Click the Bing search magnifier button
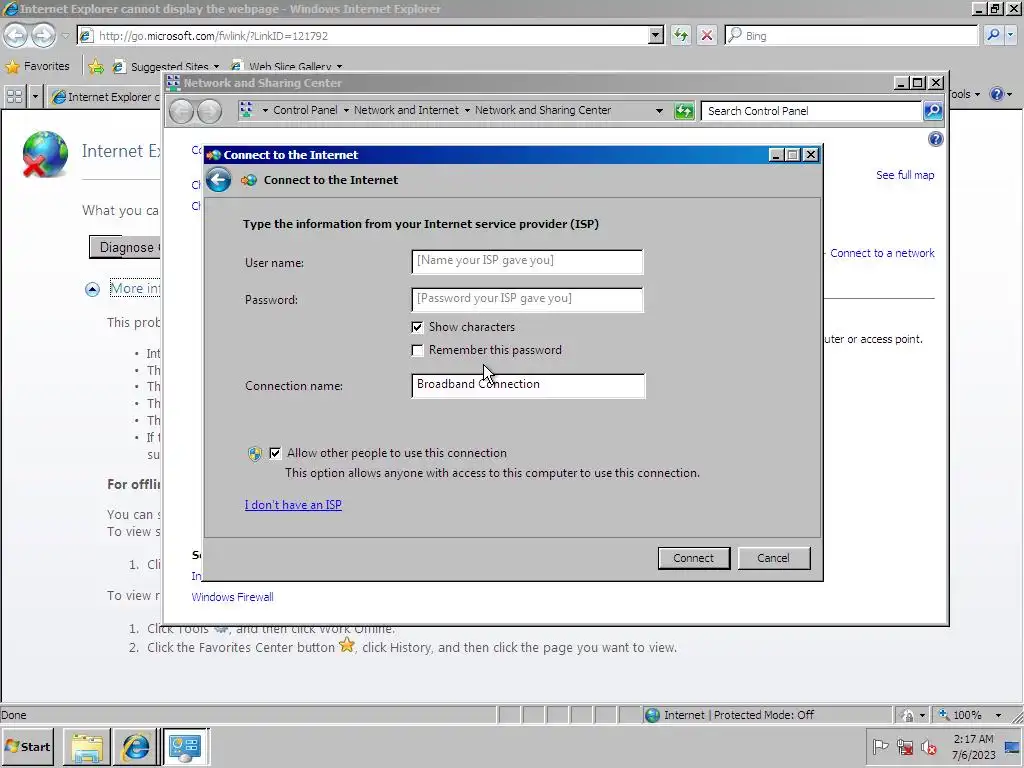Image resolution: width=1024 pixels, height=768 pixels. tap(993, 35)
